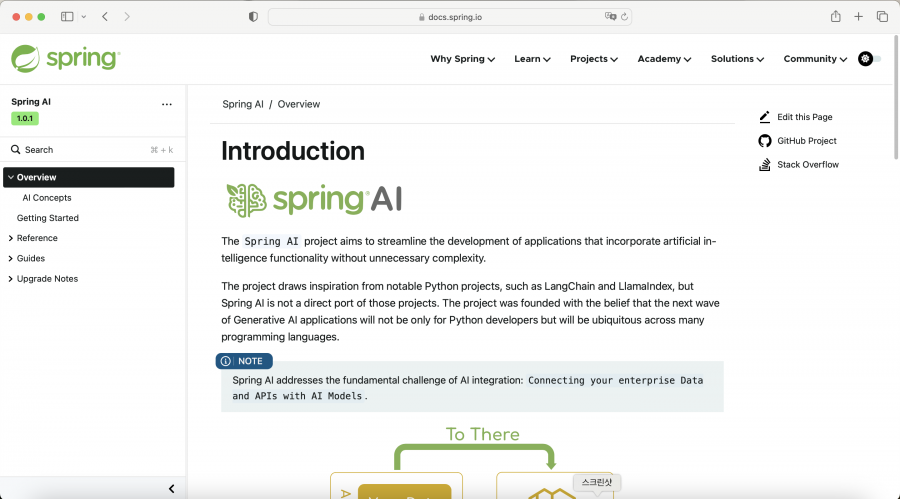Screen dimensions: 900x499
Task: Click the search magnifier icon
Action: (15, 149)
